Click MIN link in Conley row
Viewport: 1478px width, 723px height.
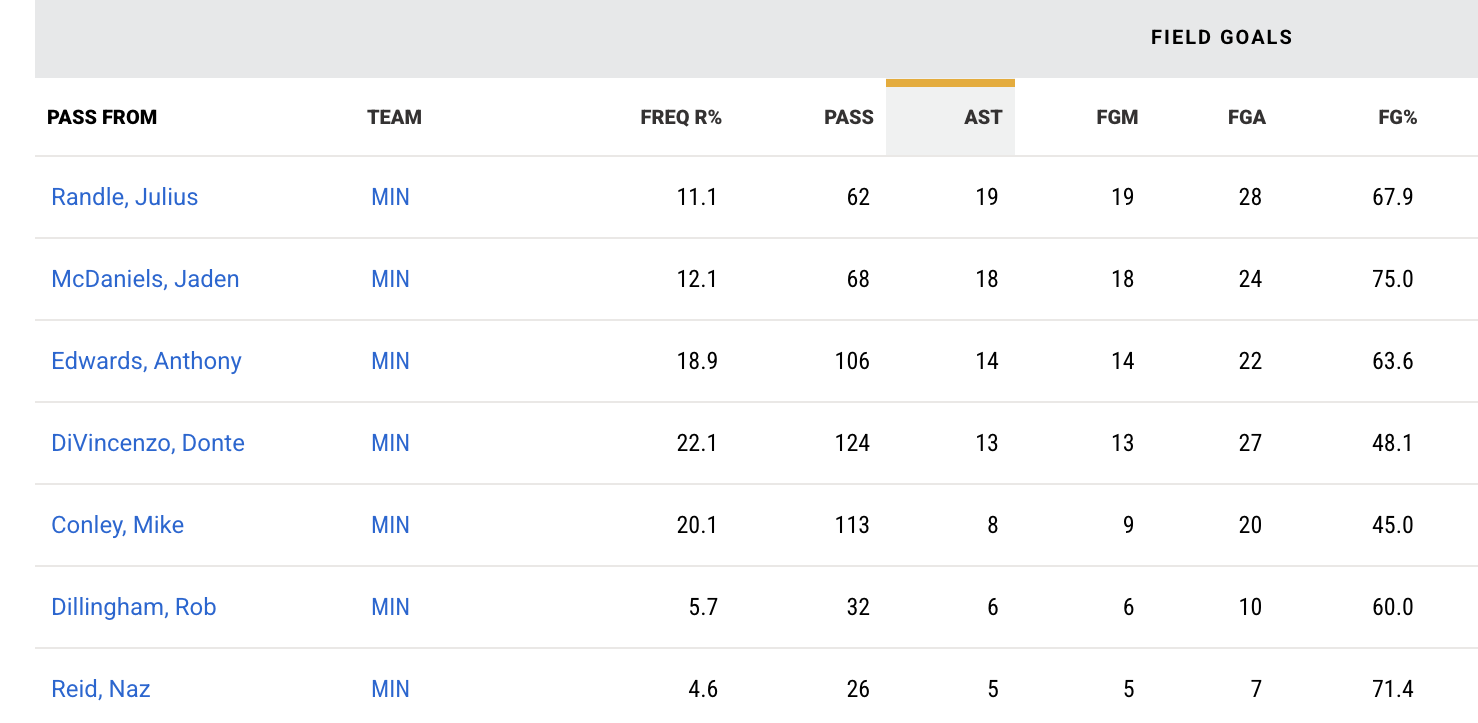click(390, 525)
